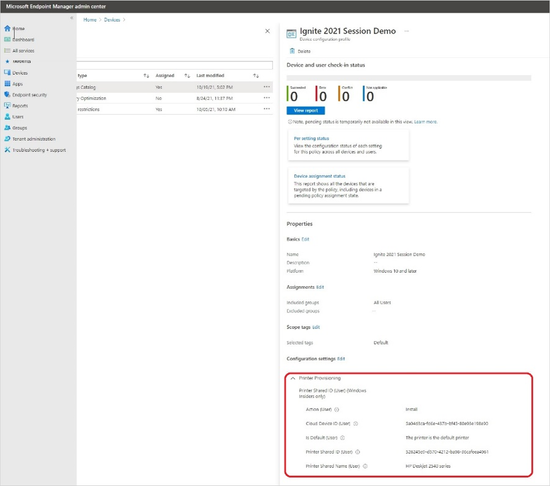Collapse the Printer Provisioning section
Viewport: 550px width, 486px height.
pos(293,378)
